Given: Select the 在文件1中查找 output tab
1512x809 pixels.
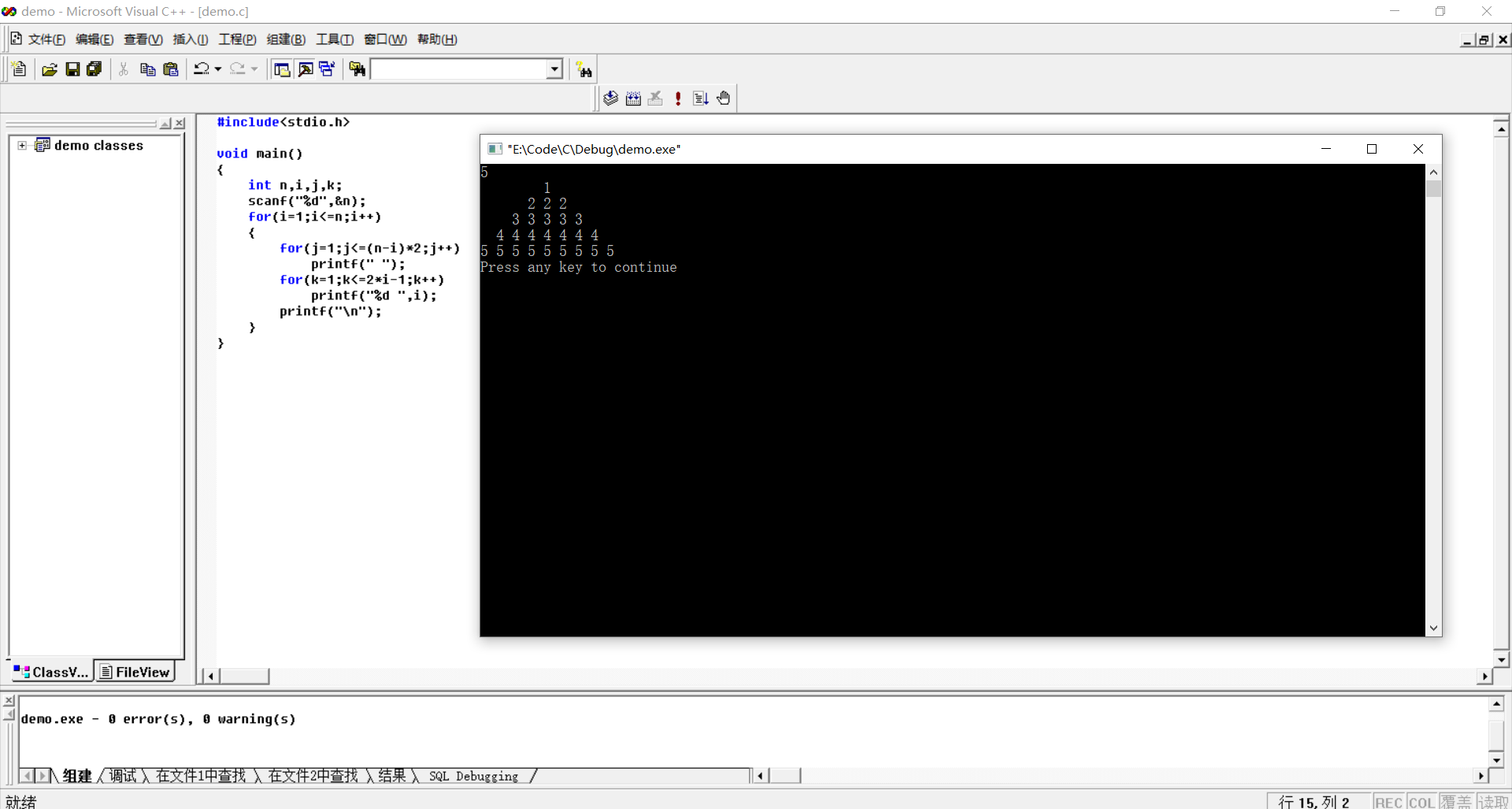Looking at the screenshot, I should pyautogui.click(x=201, y=776).
